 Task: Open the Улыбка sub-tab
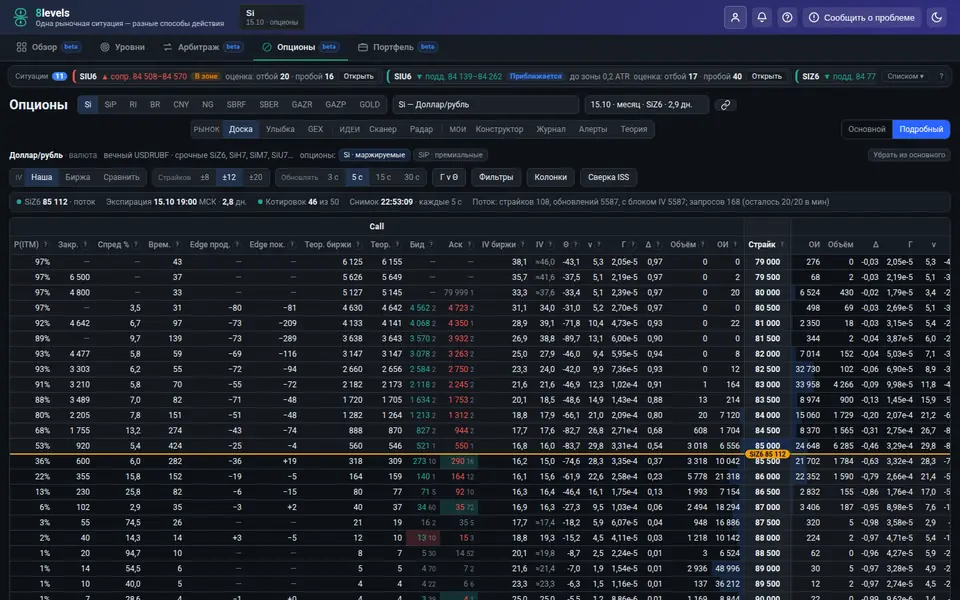pyautogui.click(x=280, y=129)
